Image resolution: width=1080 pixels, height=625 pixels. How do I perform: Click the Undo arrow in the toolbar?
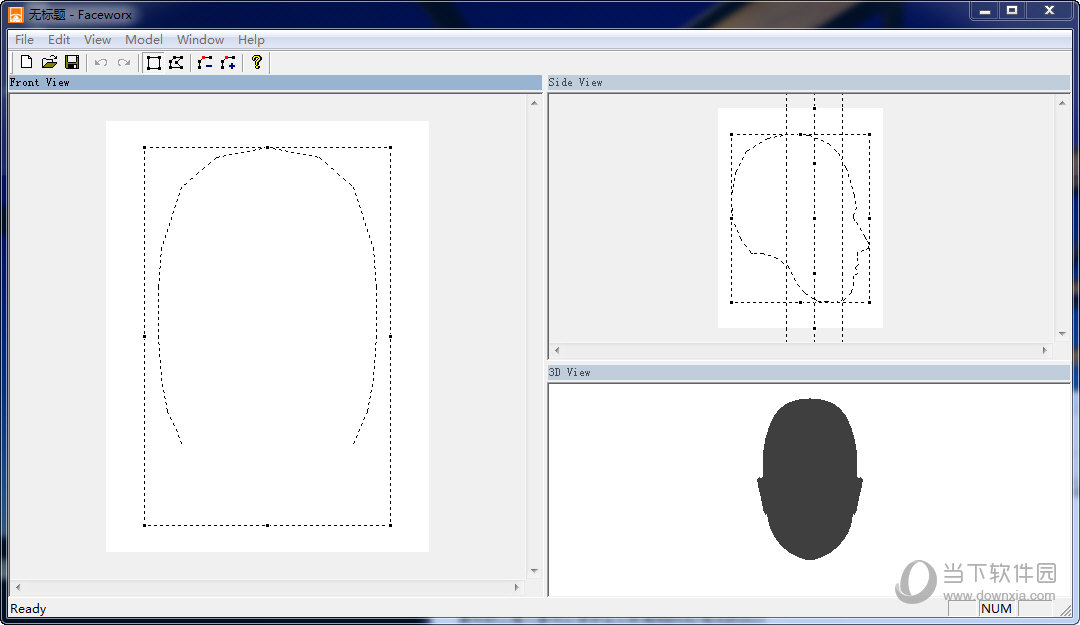tap(101, 63)
